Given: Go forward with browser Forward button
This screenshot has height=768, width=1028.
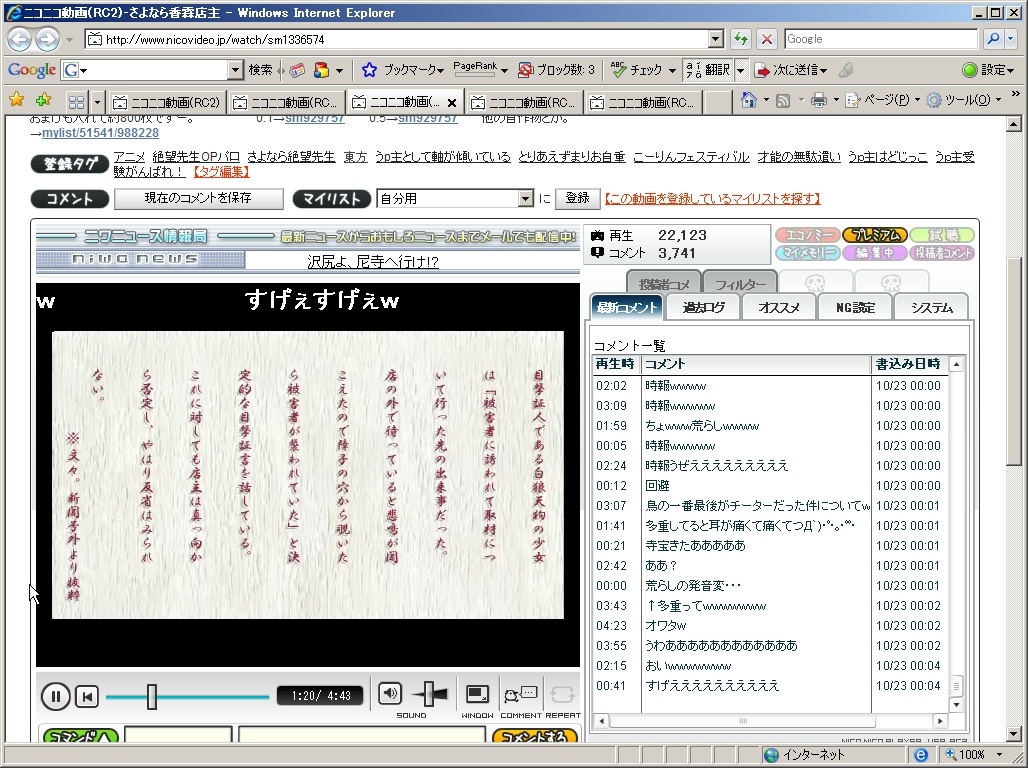Looking at the screenshot, I should [x=47, y=39].
